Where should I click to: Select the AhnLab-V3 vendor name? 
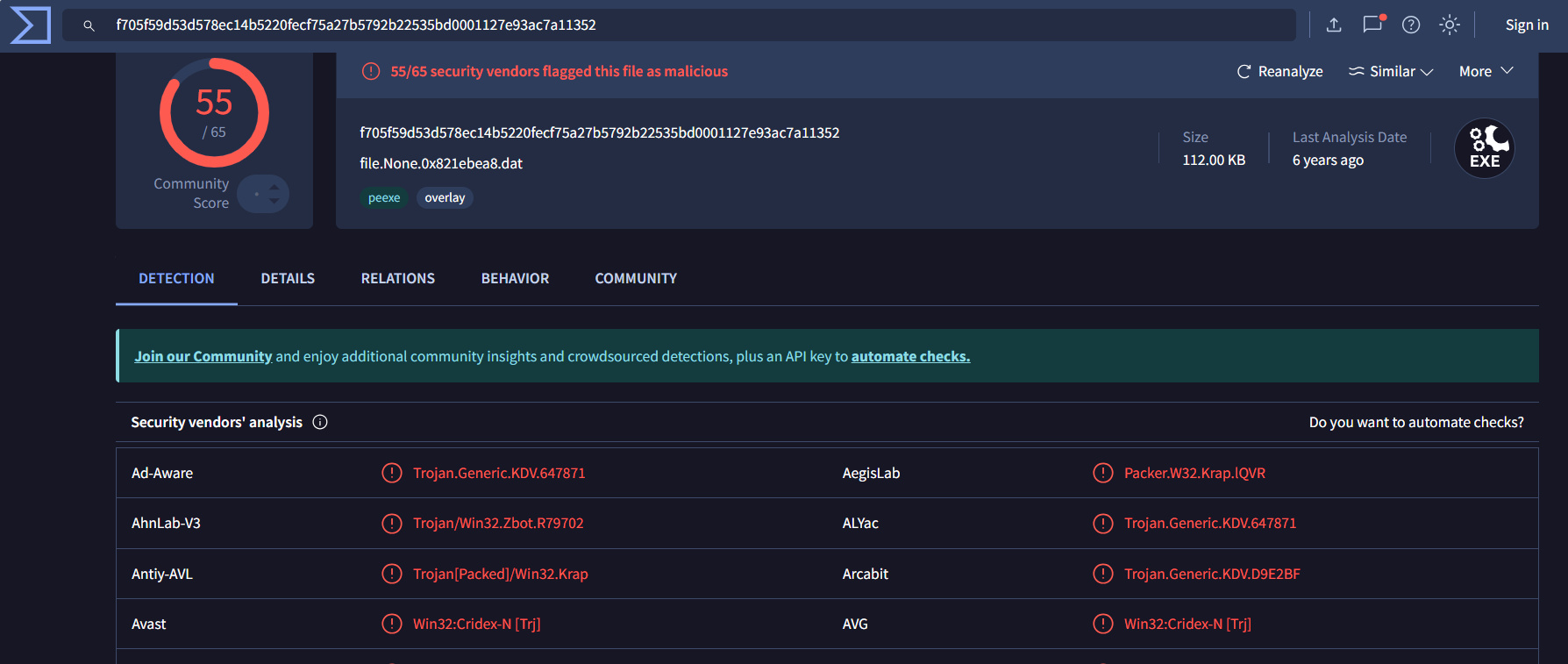(166, 523)
